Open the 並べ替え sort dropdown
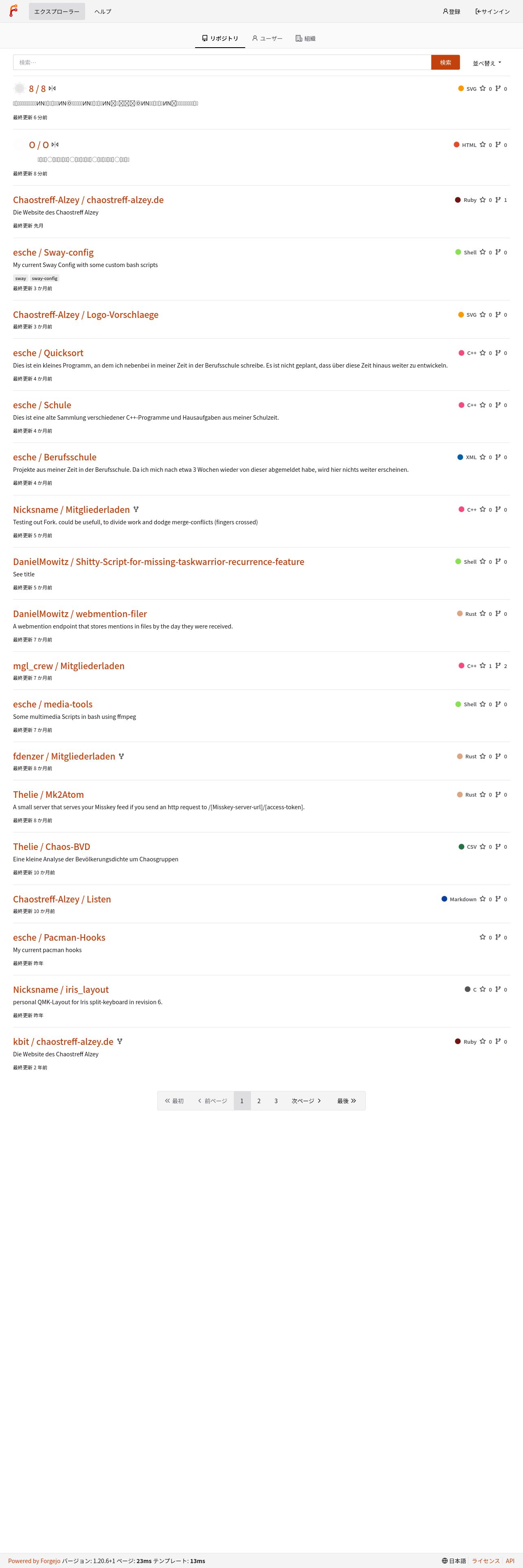This screenshot has height=1568, width=523. click(487, 63)
